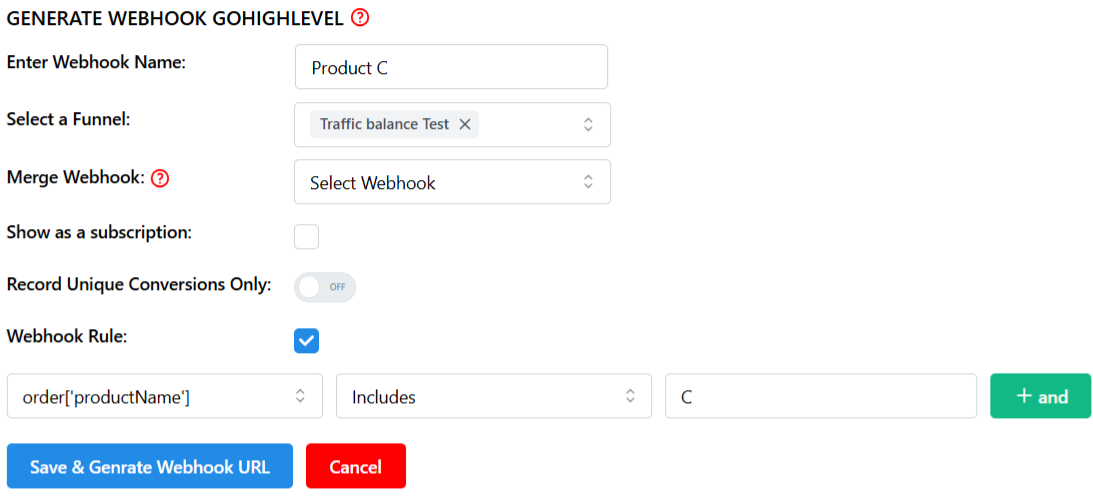Click the Webhook Name field containing Product C
1093x496 pixels.
point(452,67)
